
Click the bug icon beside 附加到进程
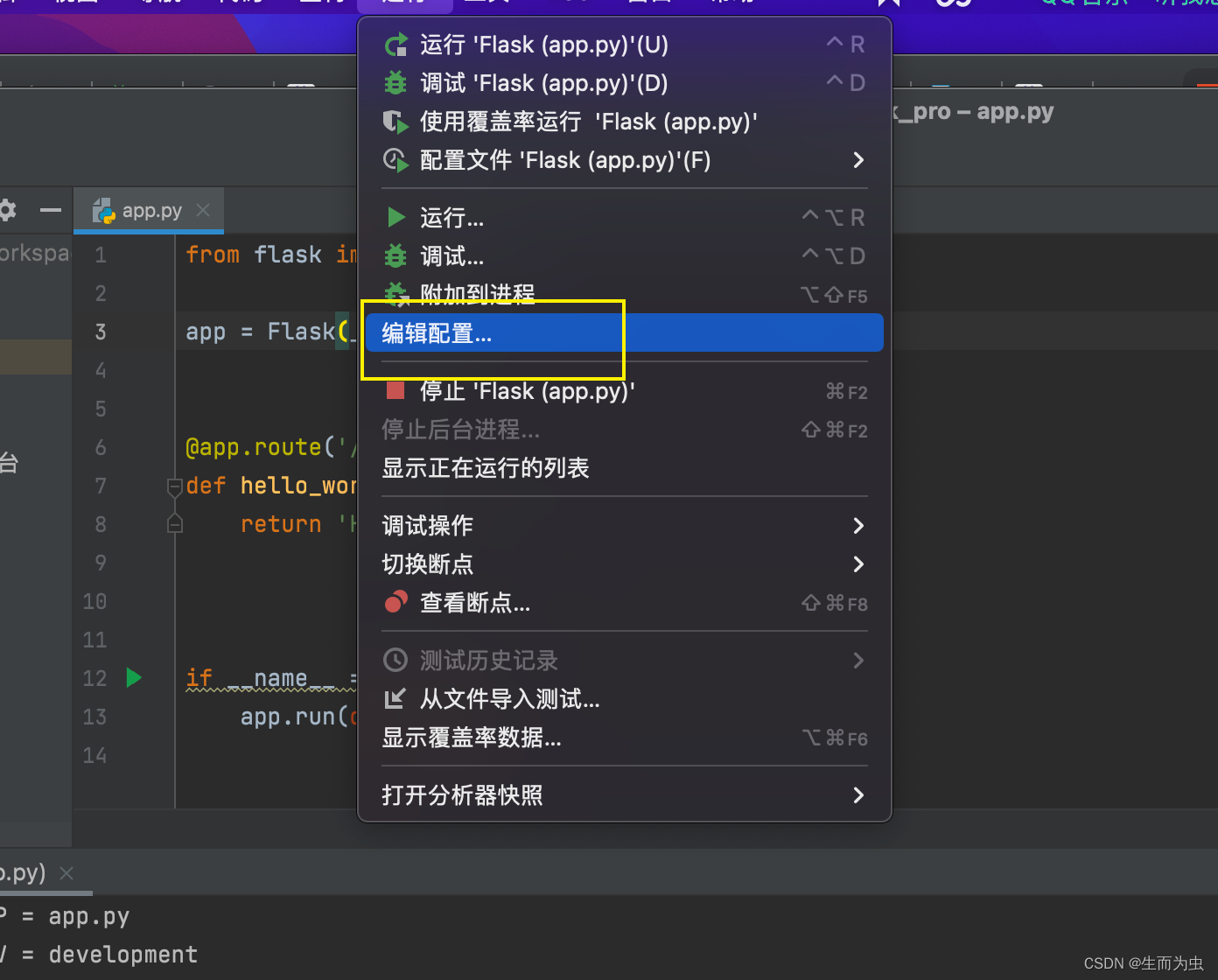point(395,294)
